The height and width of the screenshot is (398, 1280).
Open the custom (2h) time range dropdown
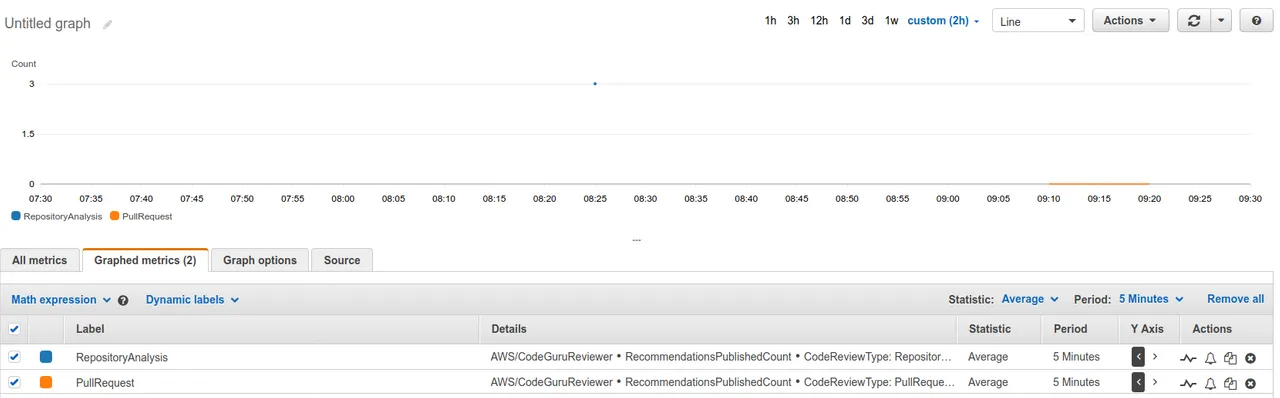click(x=943, y=21)
